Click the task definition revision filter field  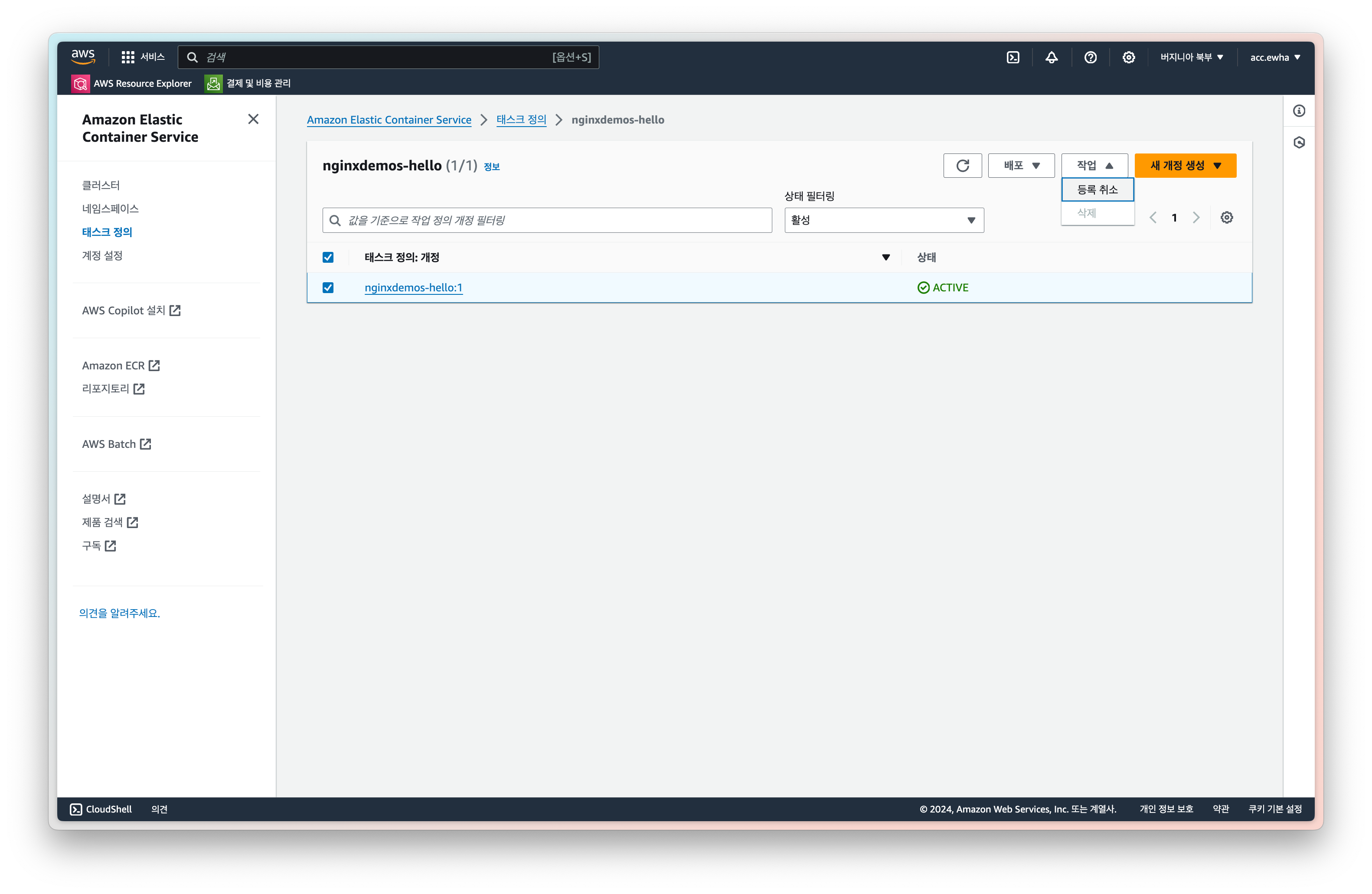click(x=548, y=220)
